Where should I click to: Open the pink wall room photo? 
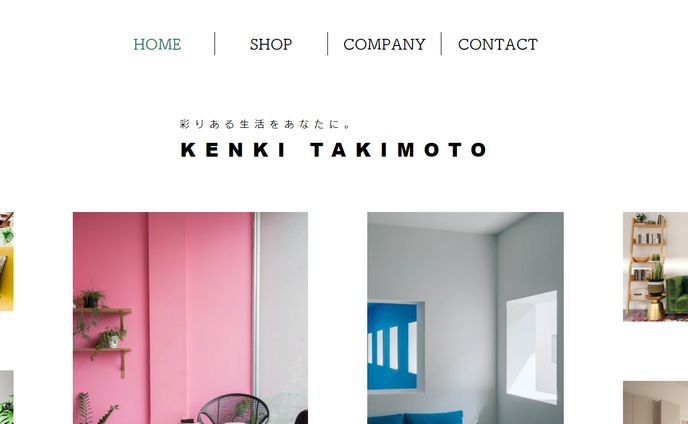(x=190, y=318)
